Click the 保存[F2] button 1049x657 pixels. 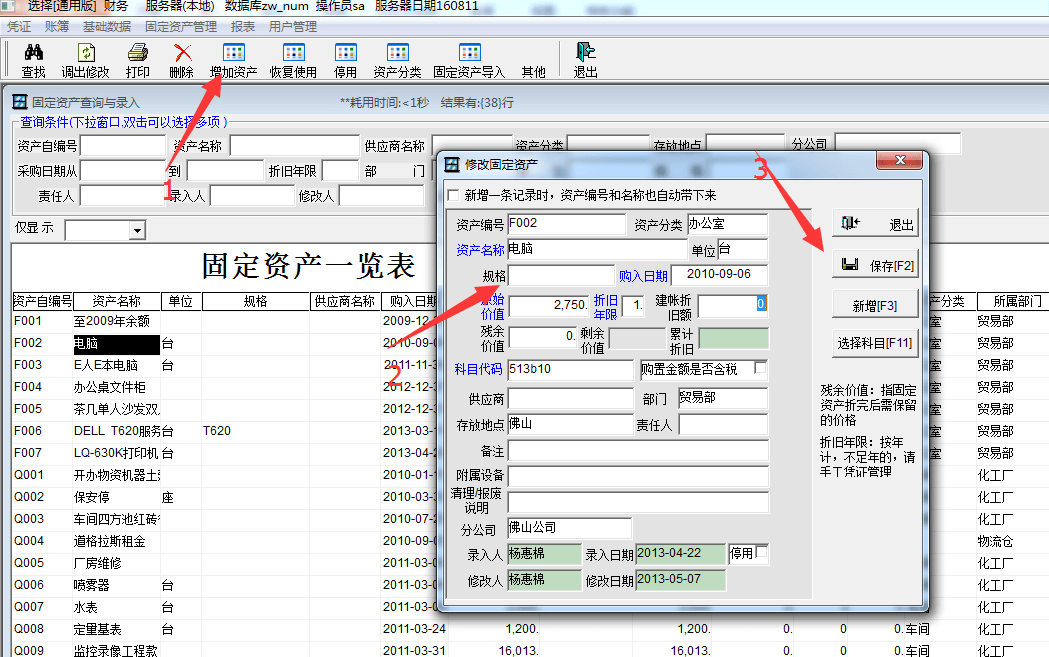874,265
